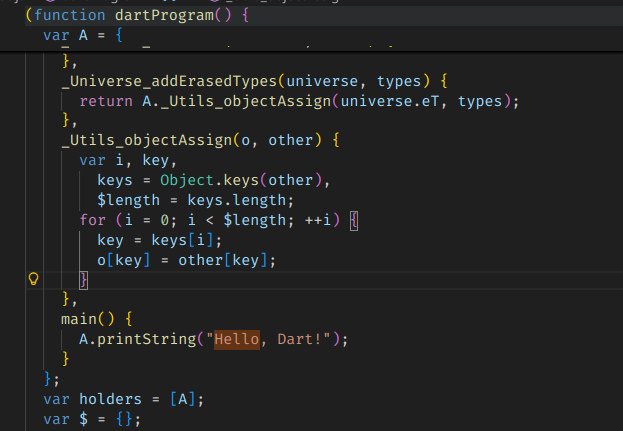This screenshot has width=623, height=431.
Task: Click the opening brace after the for loop
Action: 354,220
